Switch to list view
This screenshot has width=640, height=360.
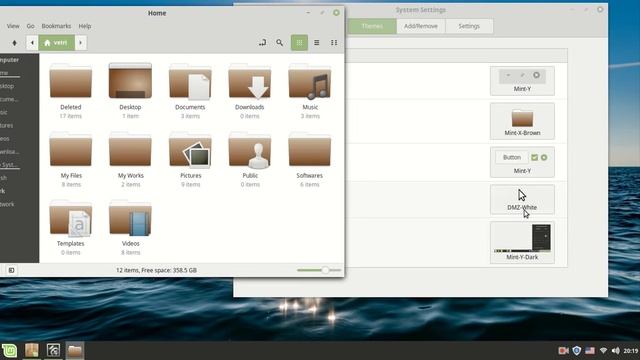(x=317, y=42)
